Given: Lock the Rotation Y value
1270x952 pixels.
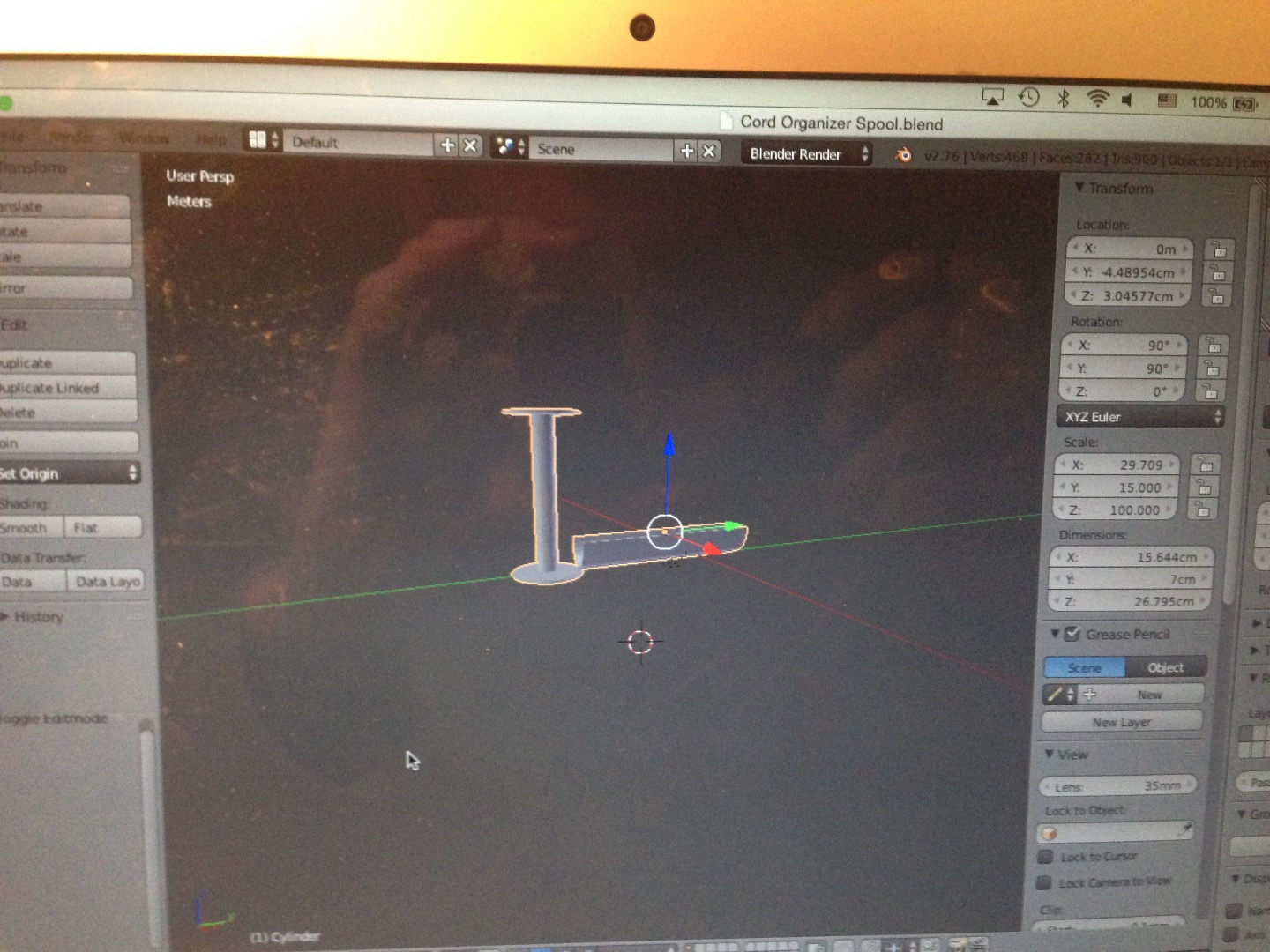Looking at the screenshot, I should point(1212,368).
